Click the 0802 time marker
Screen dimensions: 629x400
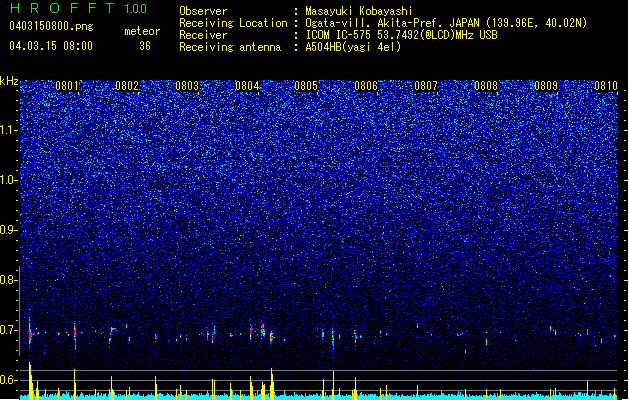tap(127, 86)
